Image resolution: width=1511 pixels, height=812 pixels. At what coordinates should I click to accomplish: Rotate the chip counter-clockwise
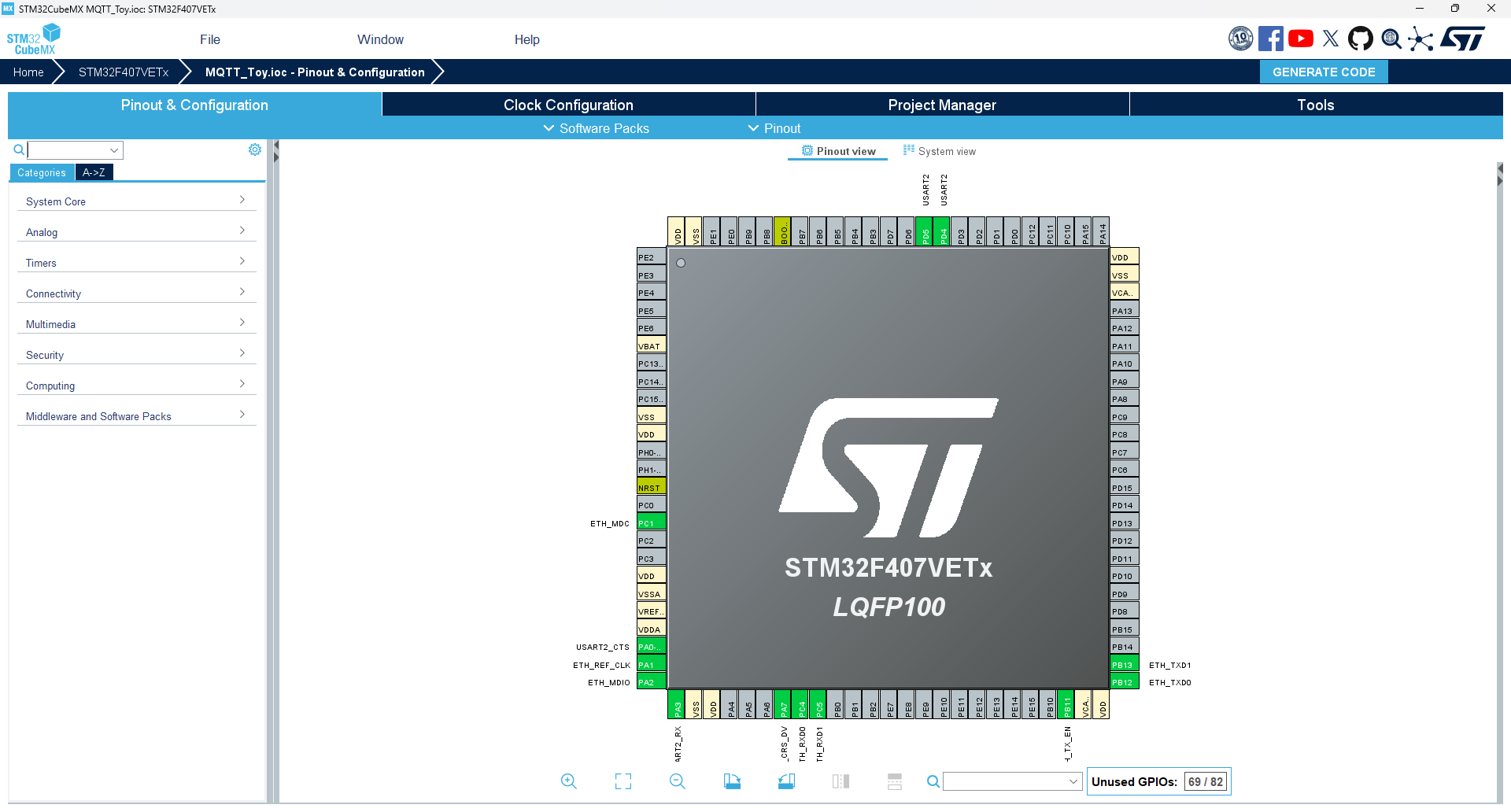pos(786,781)
